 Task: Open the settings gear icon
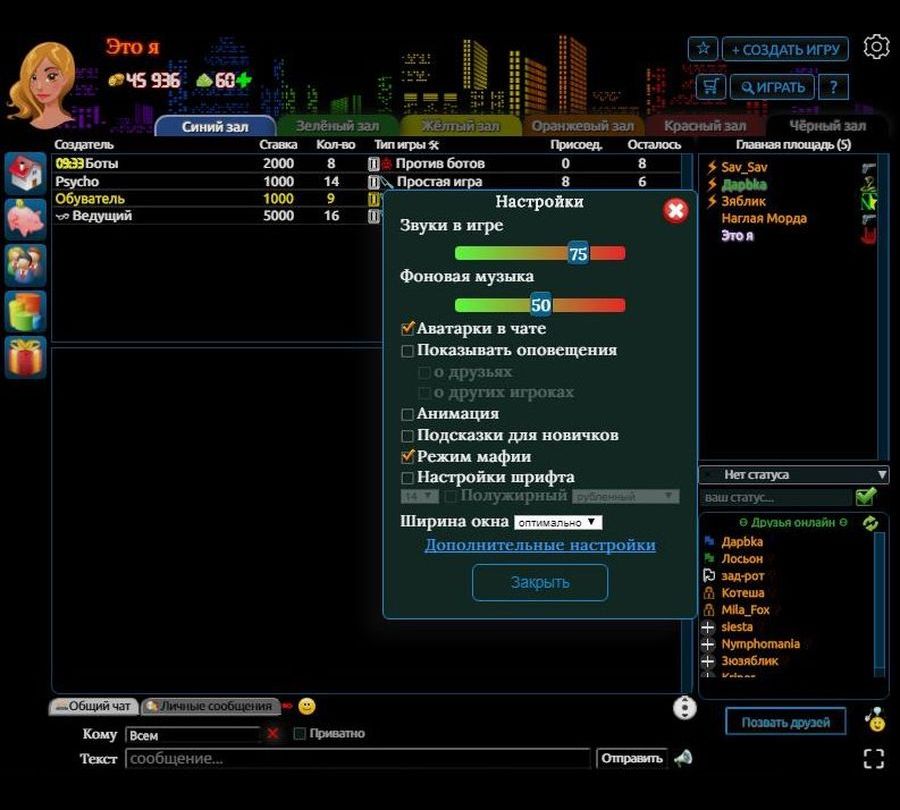(x=876, y=47)
